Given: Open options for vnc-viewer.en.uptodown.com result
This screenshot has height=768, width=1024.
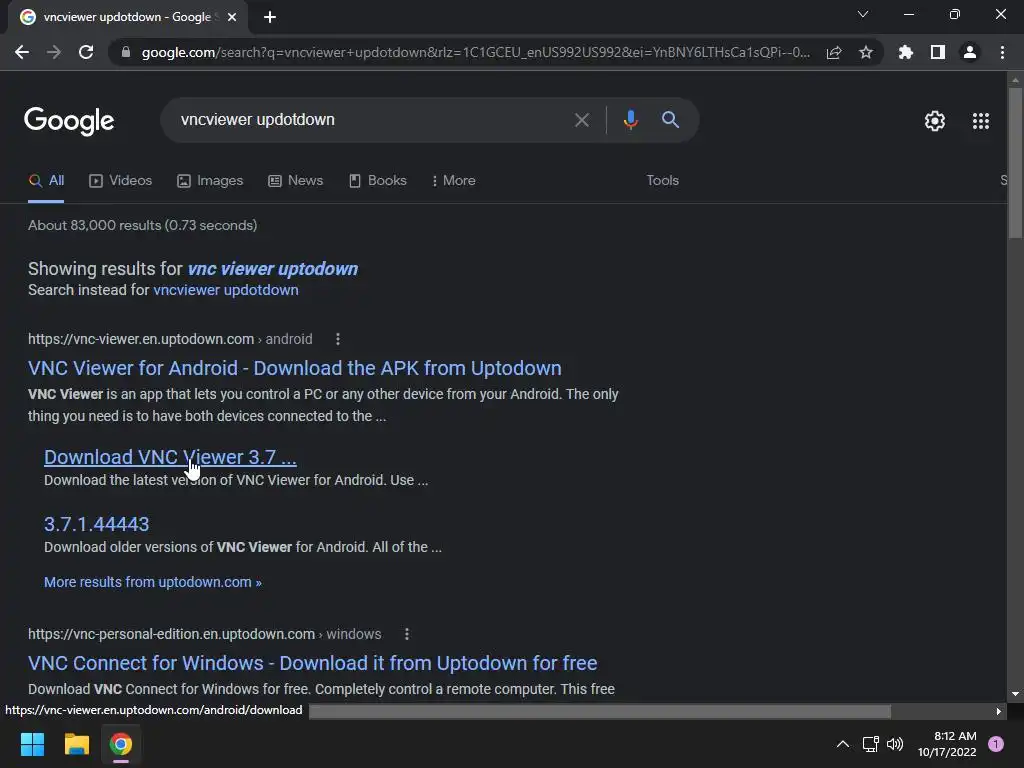Looking at the screenshot, I should click(338, 339).
